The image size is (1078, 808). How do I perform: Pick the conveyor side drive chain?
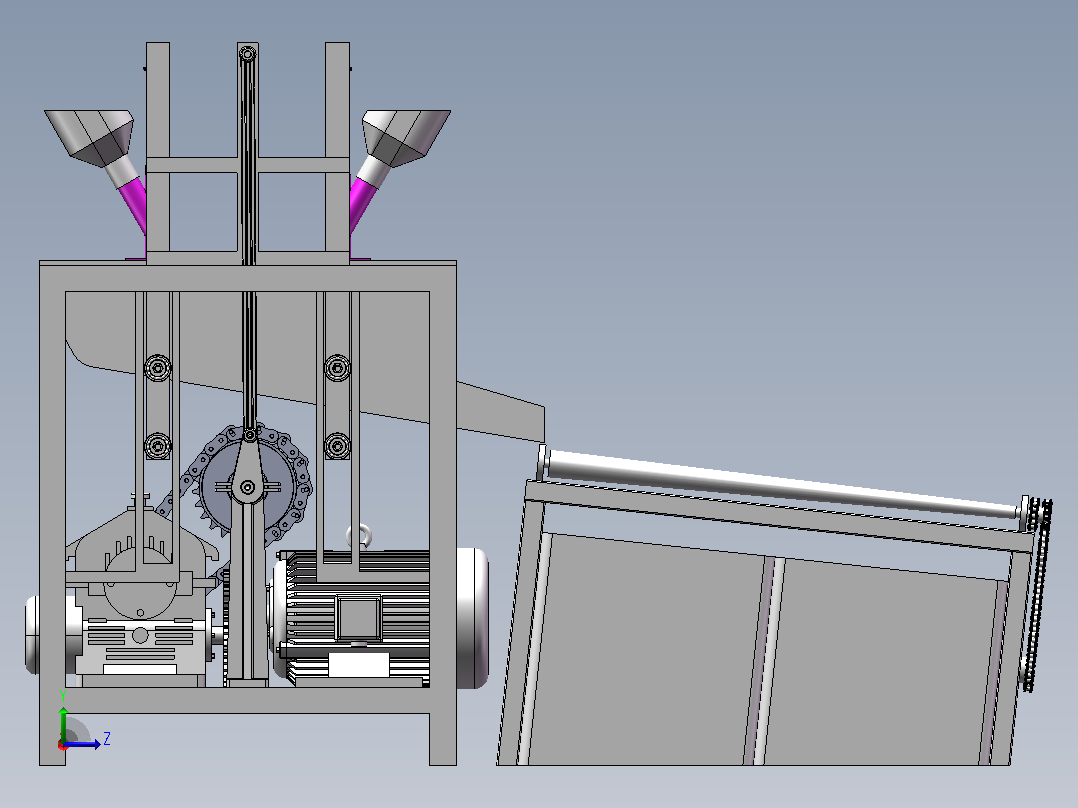[x=1037, y=595]
